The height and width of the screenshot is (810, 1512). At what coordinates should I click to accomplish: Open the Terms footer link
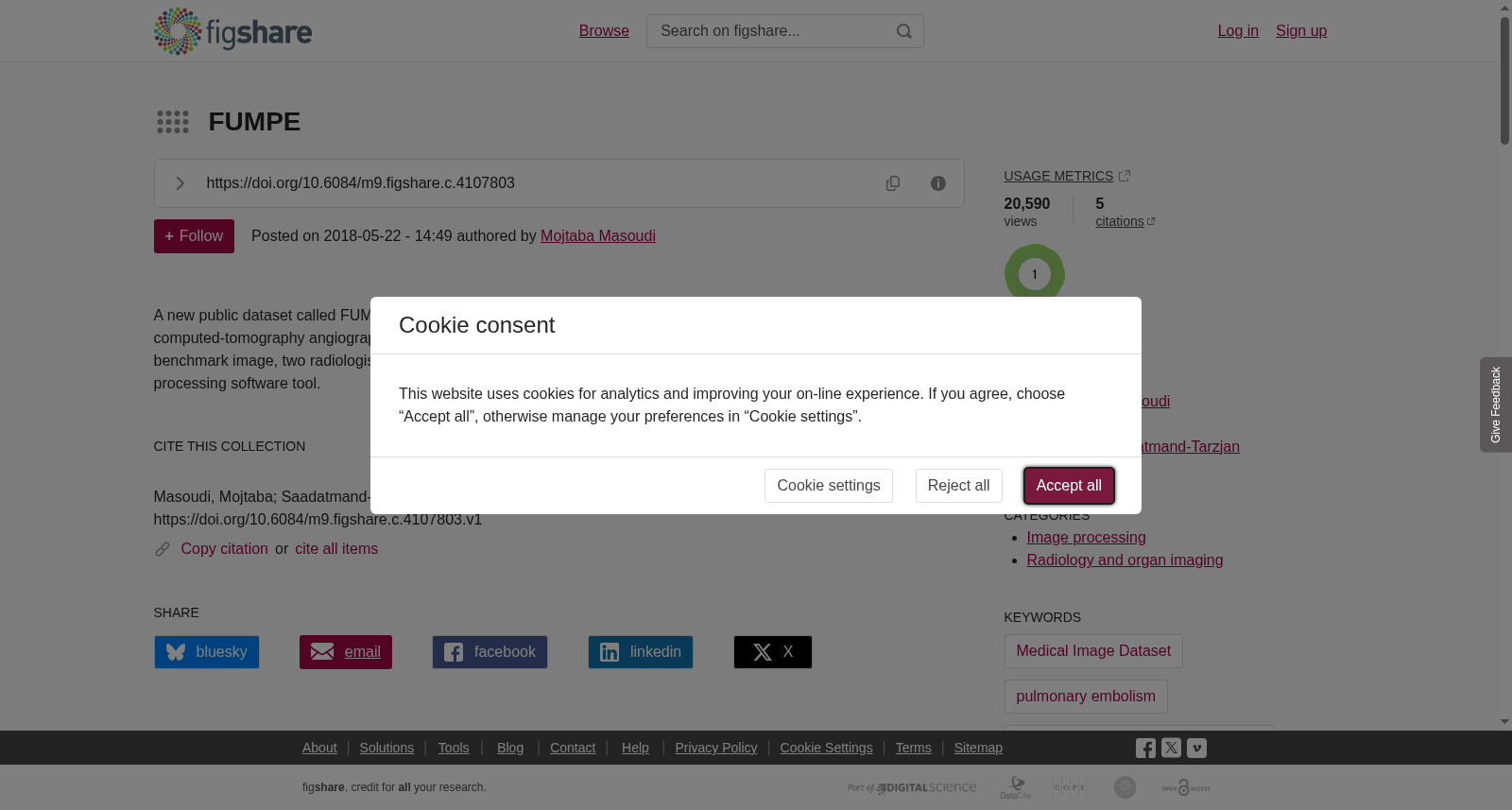(x=913, y=748)
